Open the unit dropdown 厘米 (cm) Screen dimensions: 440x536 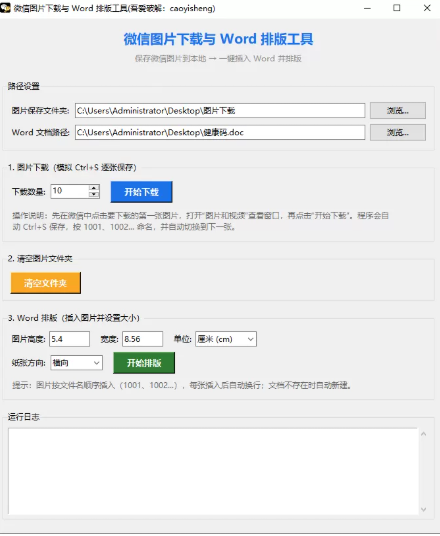226,339
